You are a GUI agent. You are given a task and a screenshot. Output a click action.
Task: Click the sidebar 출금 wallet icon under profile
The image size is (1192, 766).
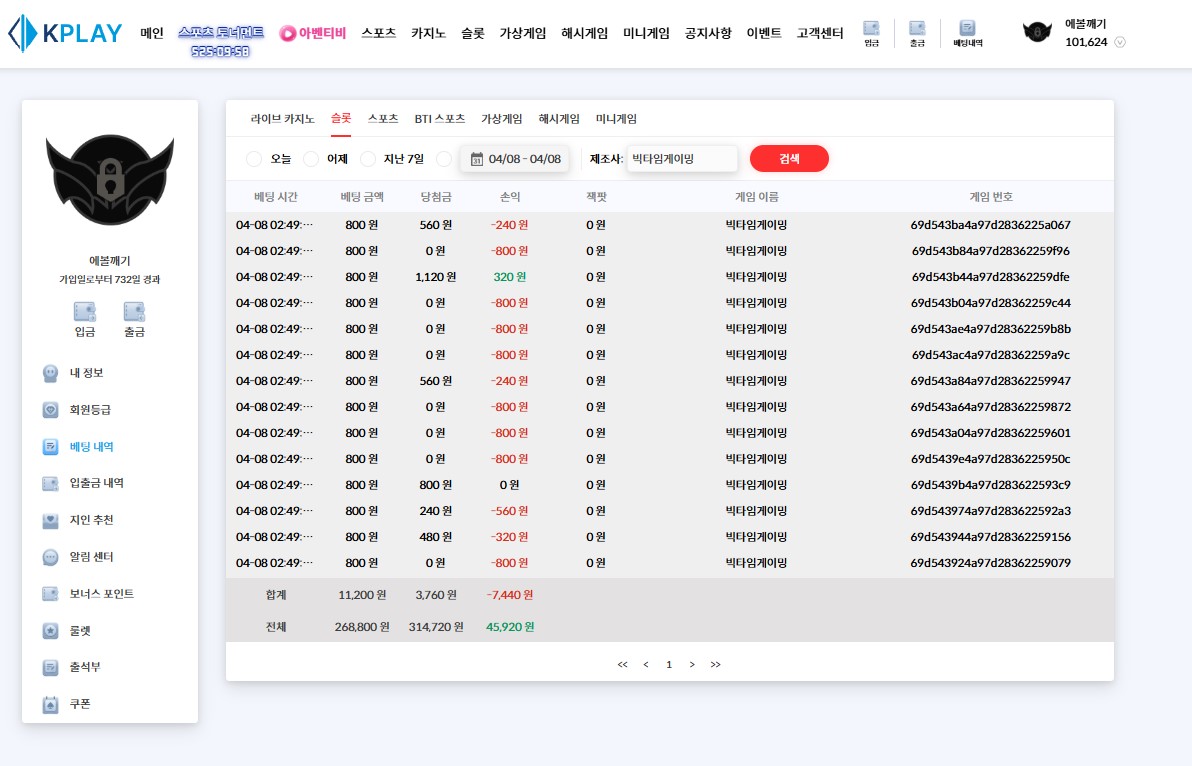[134, 312]
